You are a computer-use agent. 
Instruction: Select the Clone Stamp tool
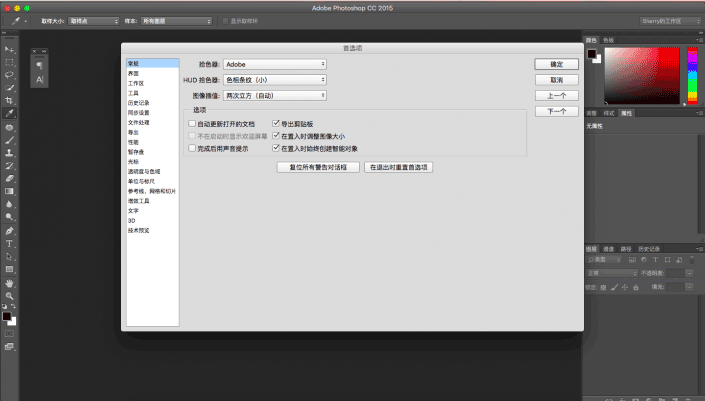9,153
